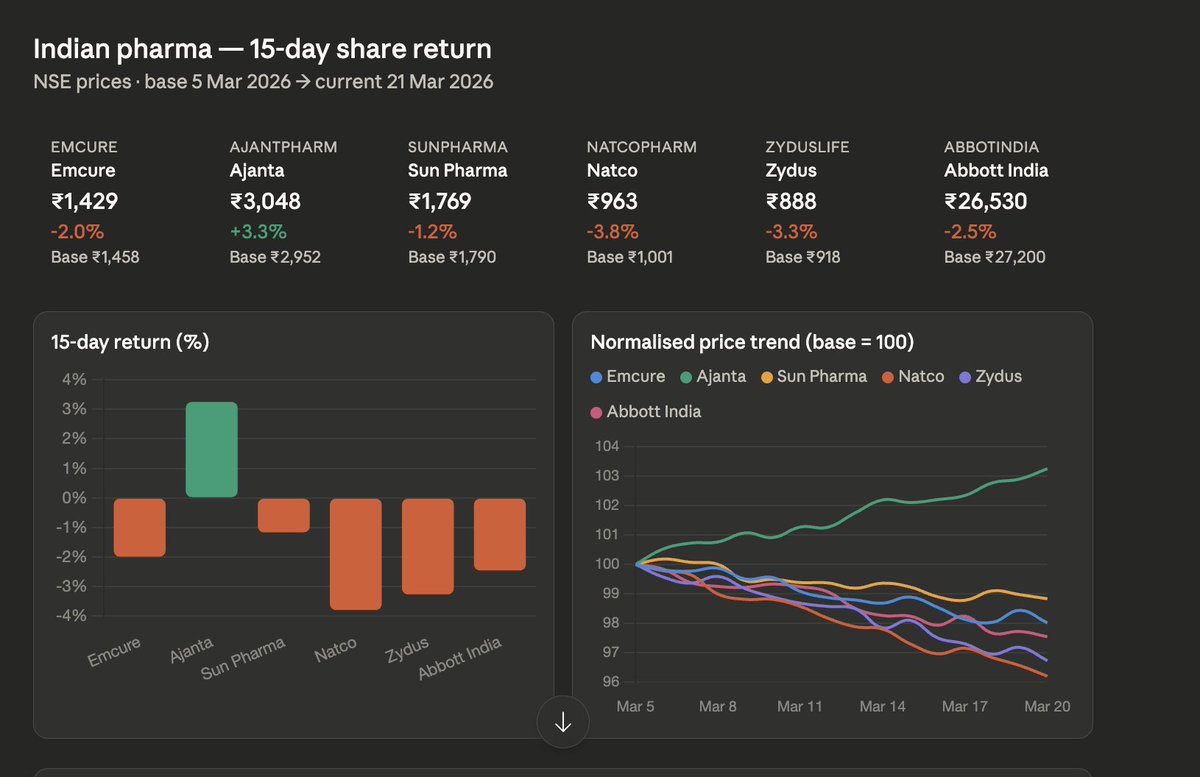1200x777 pixels.
Task: Toggle Abbott India series in legend
Action: [646, 412]
